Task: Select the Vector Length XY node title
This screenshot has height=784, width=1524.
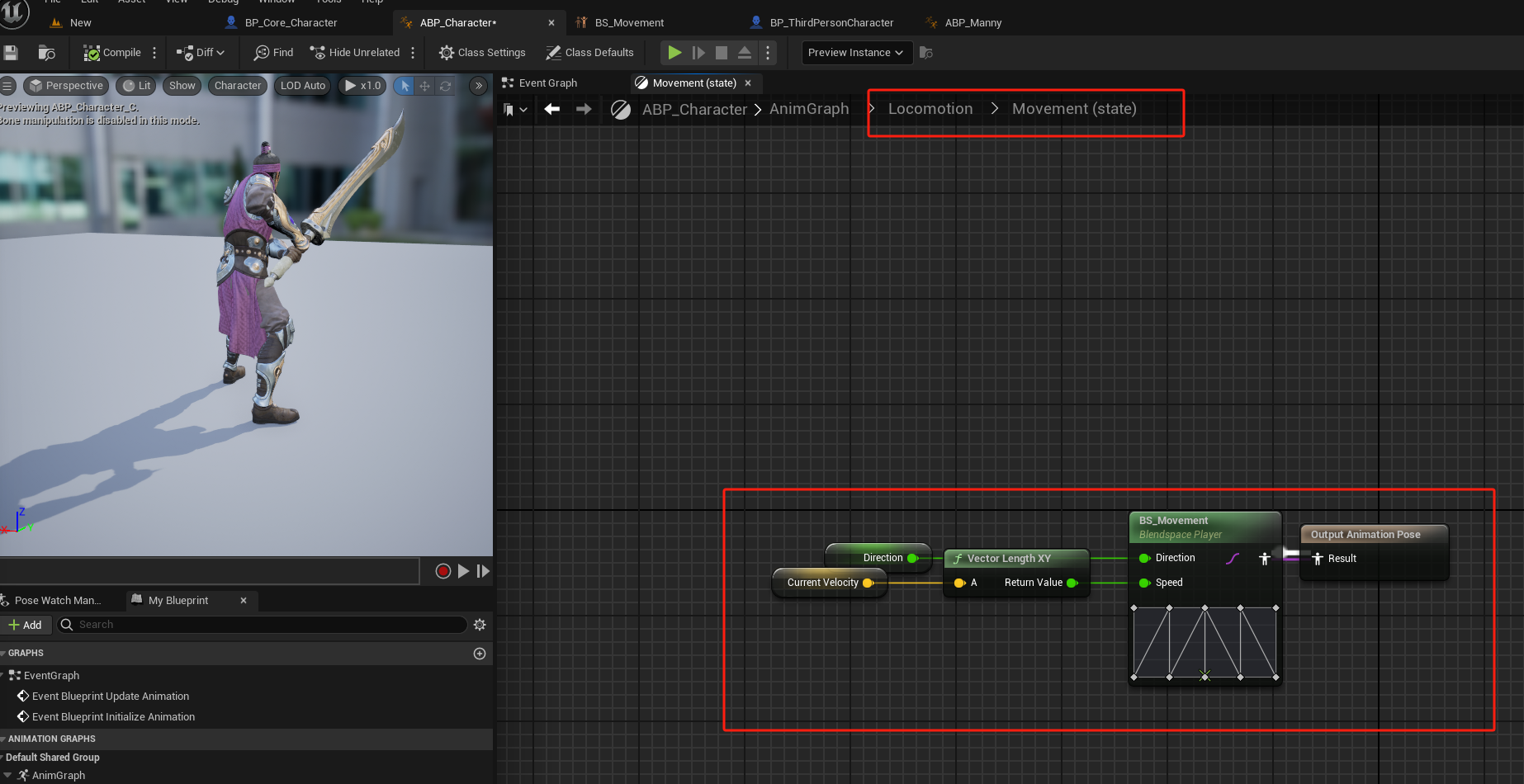Action: (1009, 559)
